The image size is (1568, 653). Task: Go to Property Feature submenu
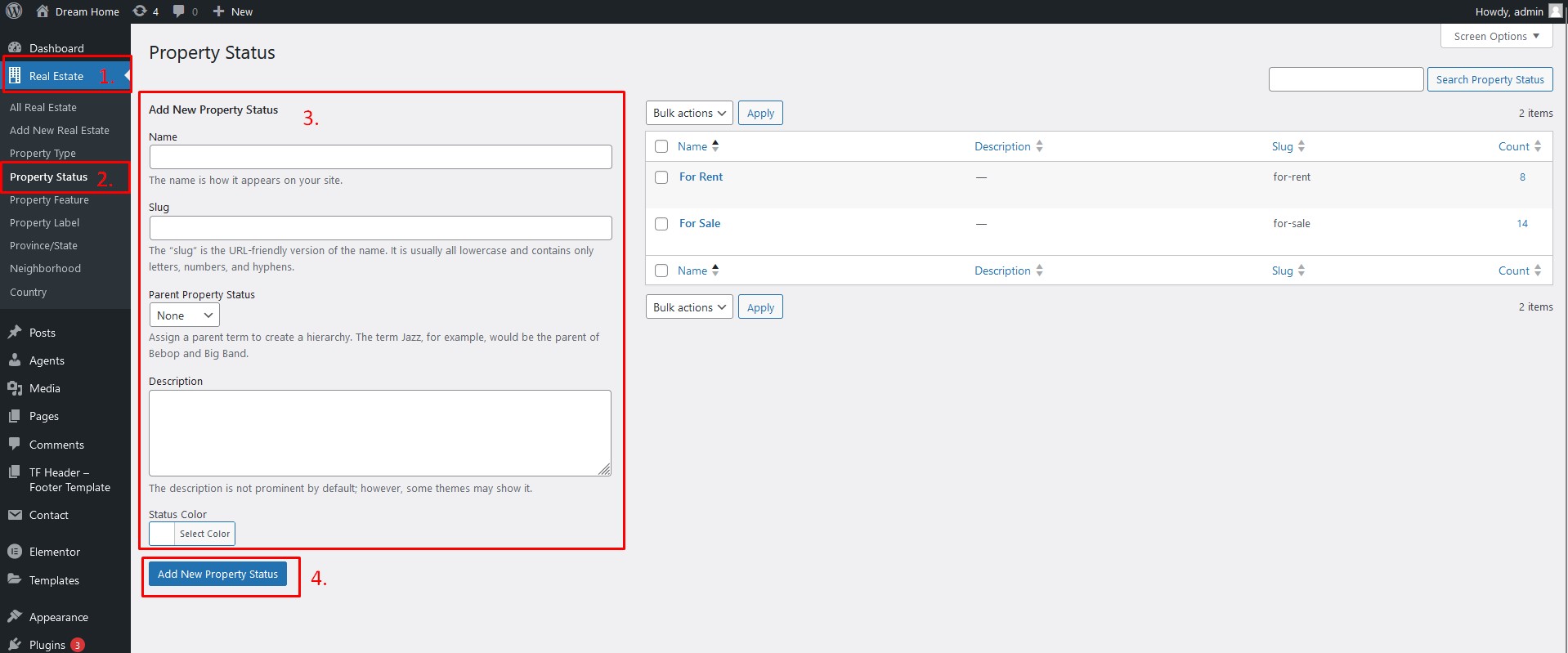click(x=49, y=199)
